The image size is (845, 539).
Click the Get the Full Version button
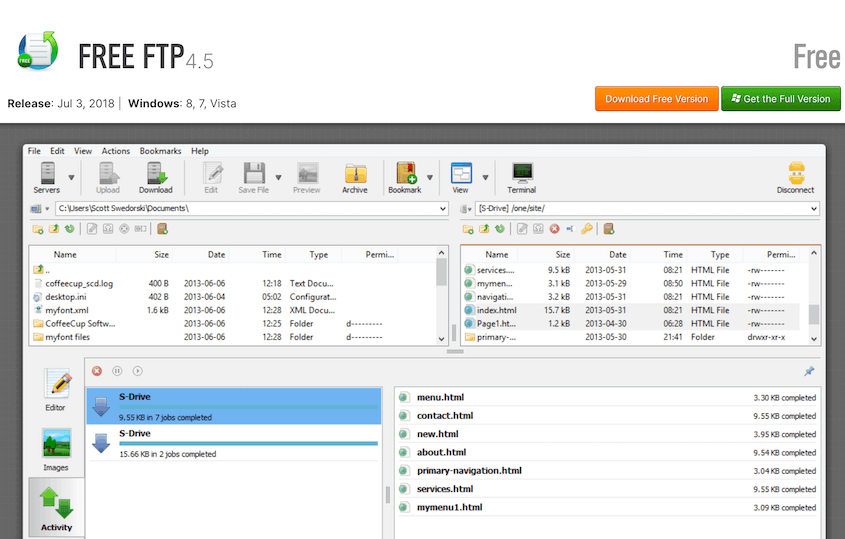[781, 99]
